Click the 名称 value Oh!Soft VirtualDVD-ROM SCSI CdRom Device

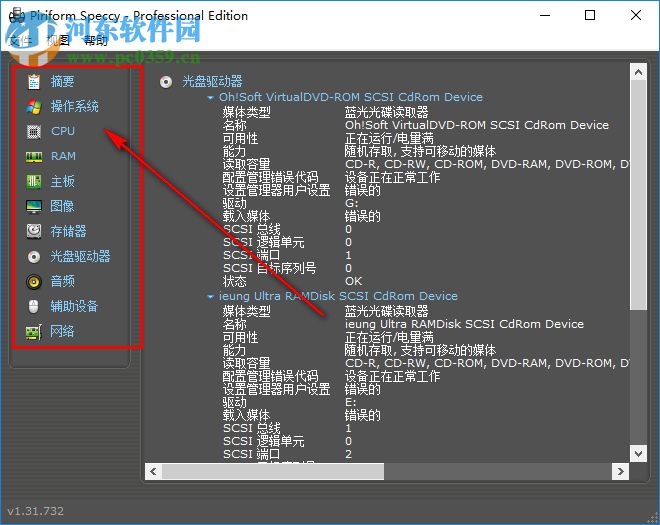point(477,125)
